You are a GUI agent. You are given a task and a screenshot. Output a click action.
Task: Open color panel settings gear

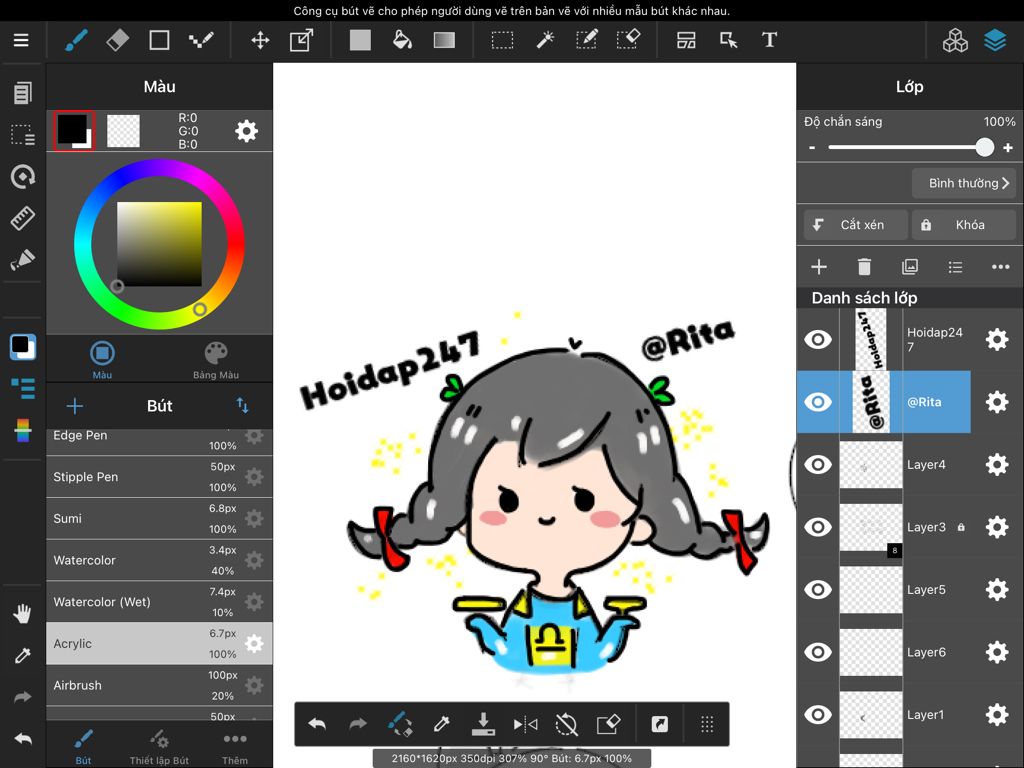[246, 131]
